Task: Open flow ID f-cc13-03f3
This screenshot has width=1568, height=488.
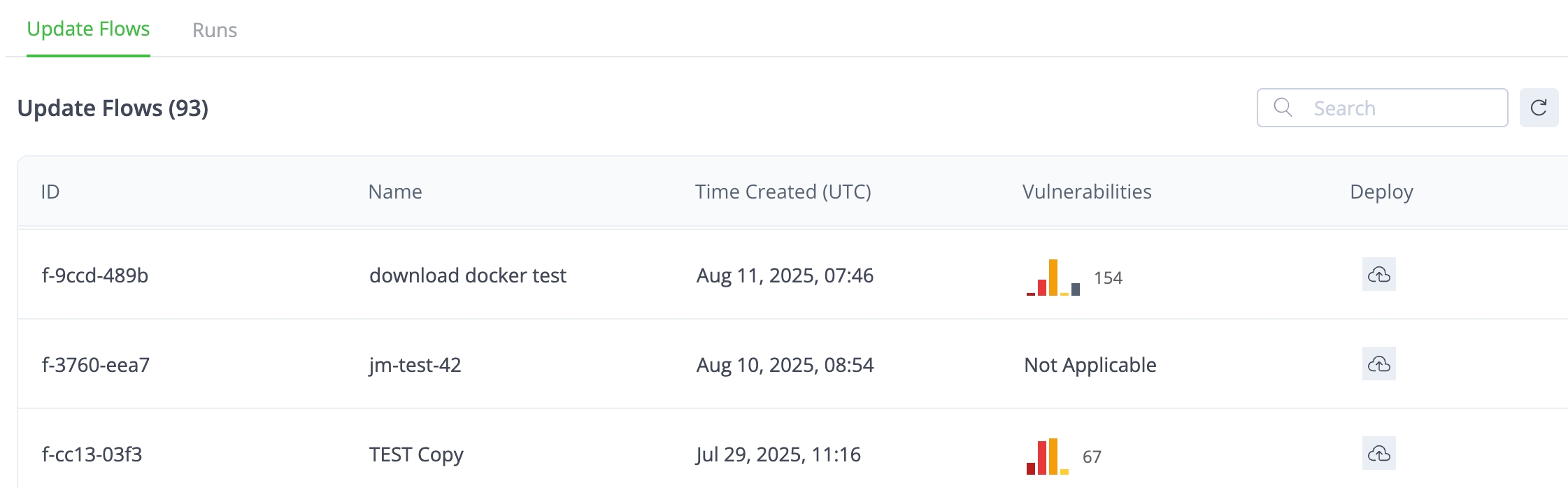Action: coord(92,454)
